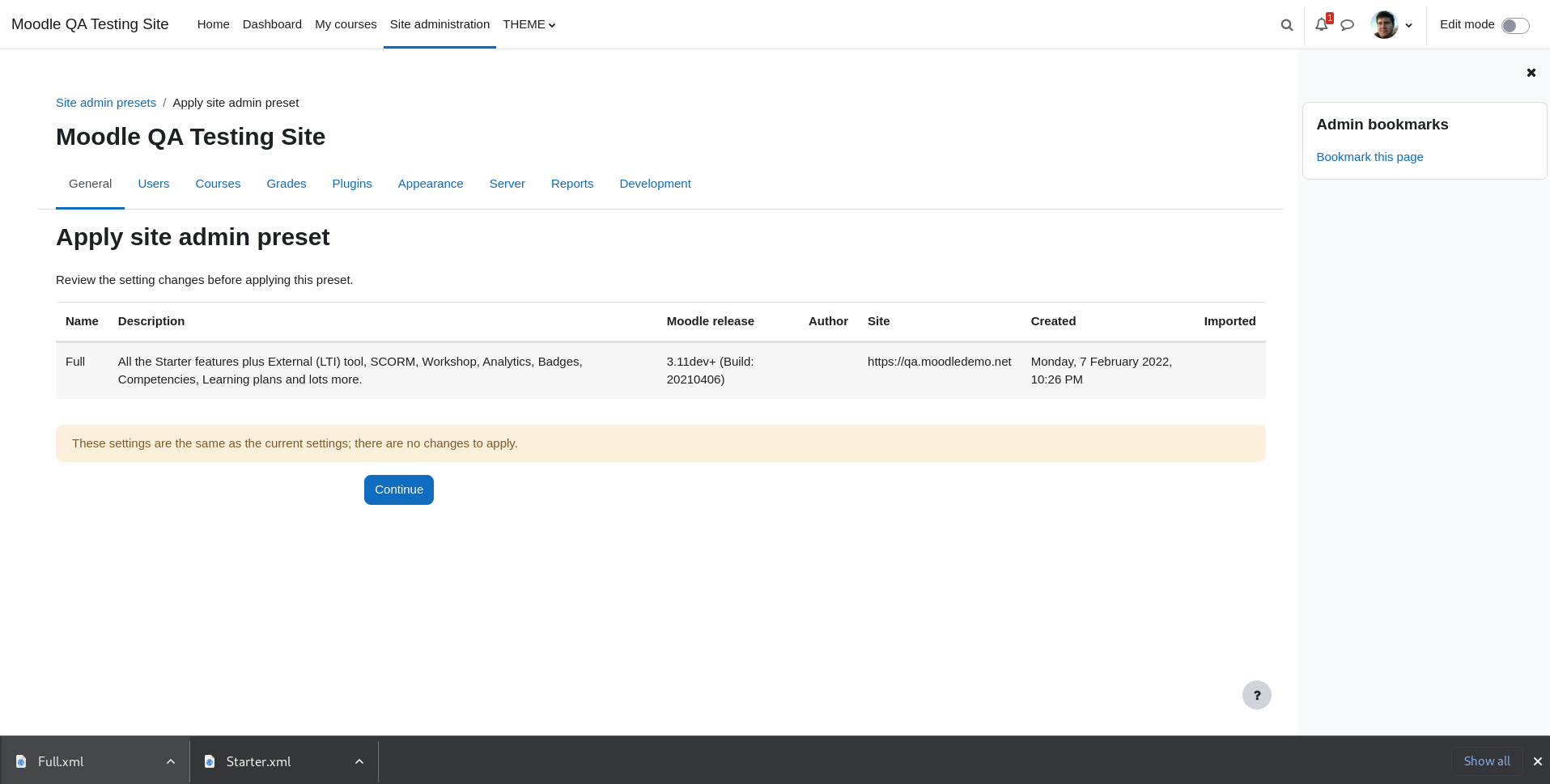This screenshot has width=1550, height=784.
Task: Click the Starter.xml file icon
Action: tap(210, 761)
